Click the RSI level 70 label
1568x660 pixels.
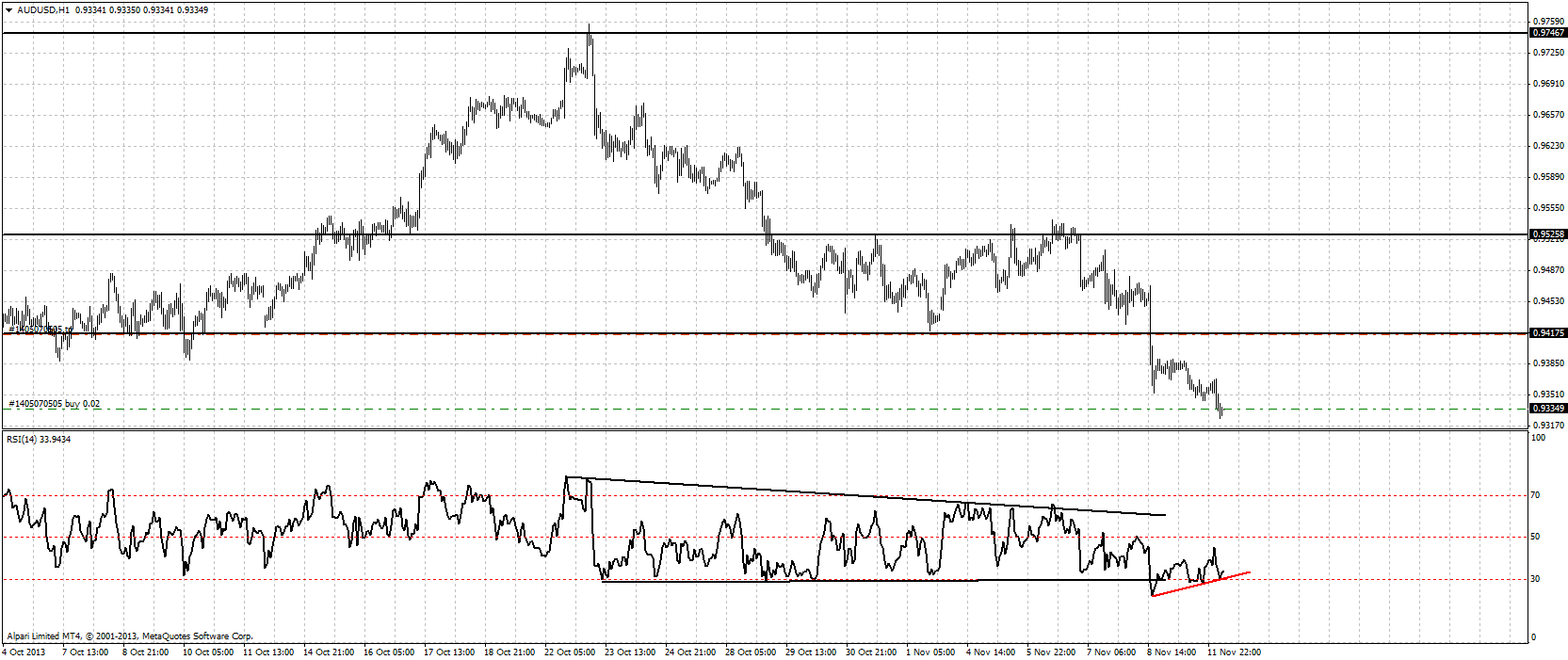click(1535, 495)
